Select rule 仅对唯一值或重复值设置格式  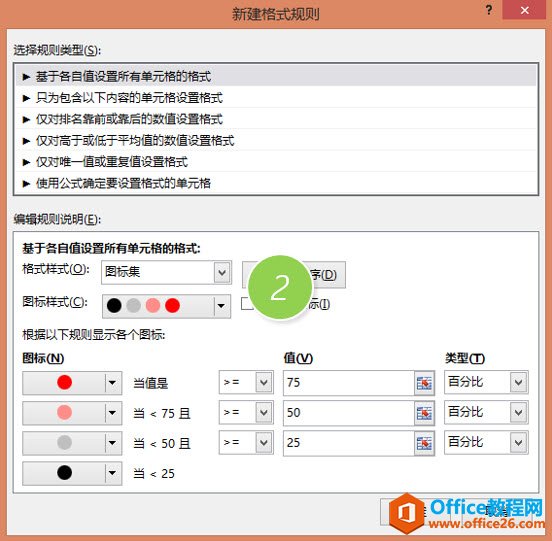coord(276,162)
